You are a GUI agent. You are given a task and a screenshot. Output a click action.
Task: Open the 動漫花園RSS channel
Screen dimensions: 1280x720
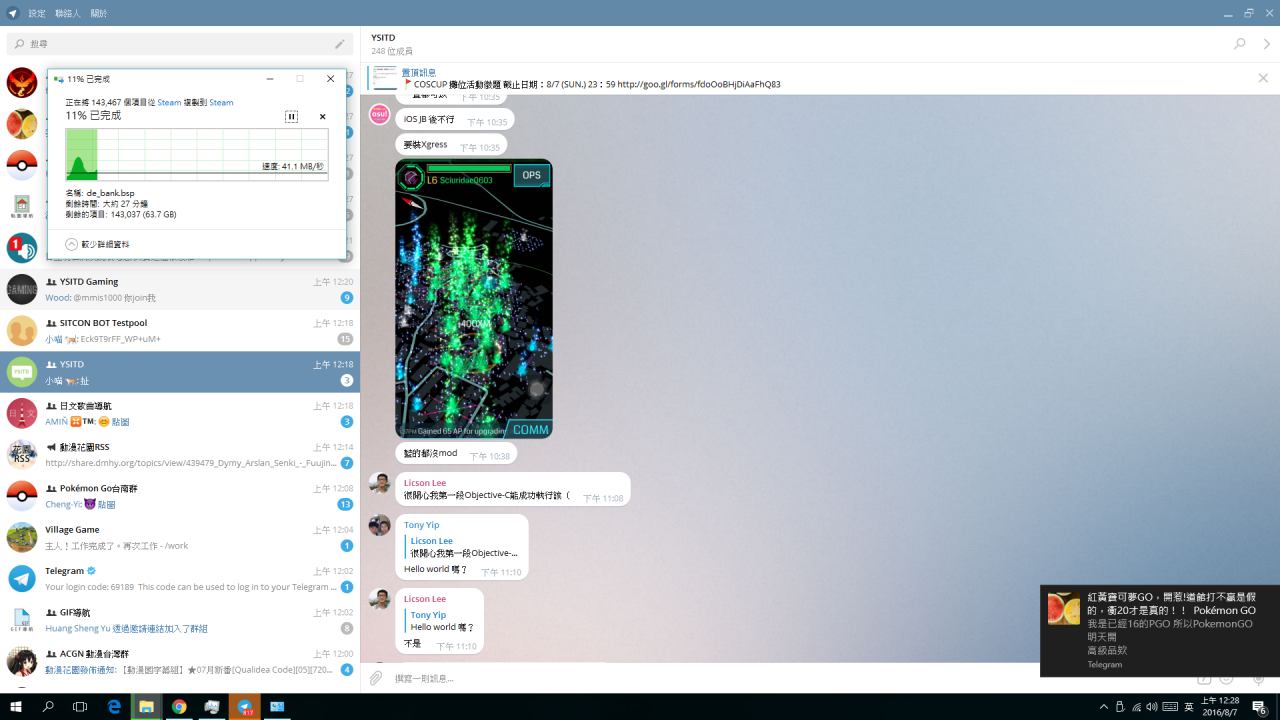[x=180, y=455]
